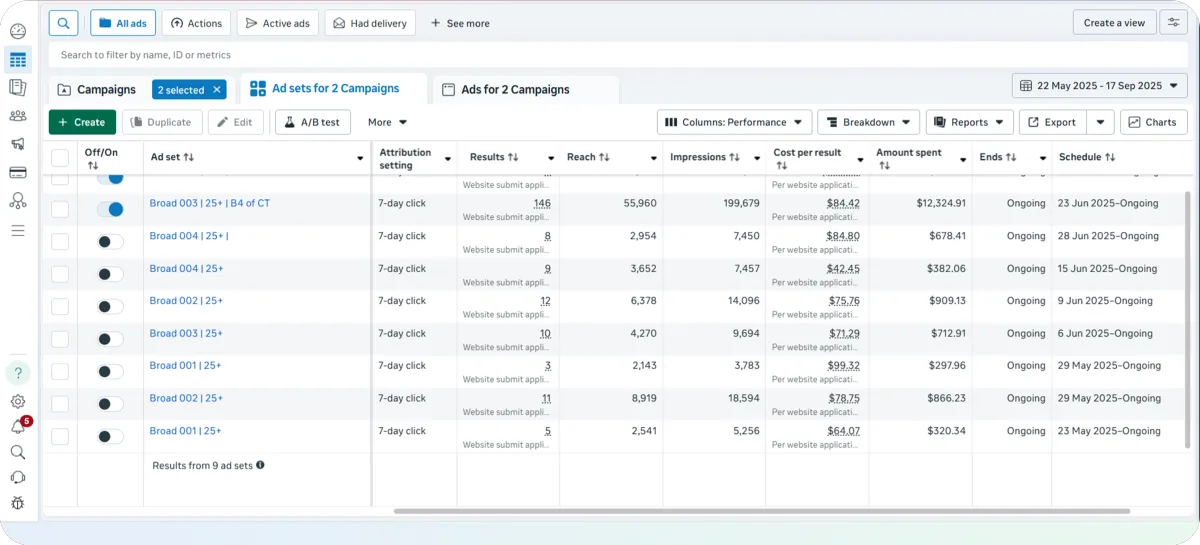Click the billing card icon in sidebar
The height and width of the screenshot is (545, 1200).
pyautogui.click(x=18, y=173)
